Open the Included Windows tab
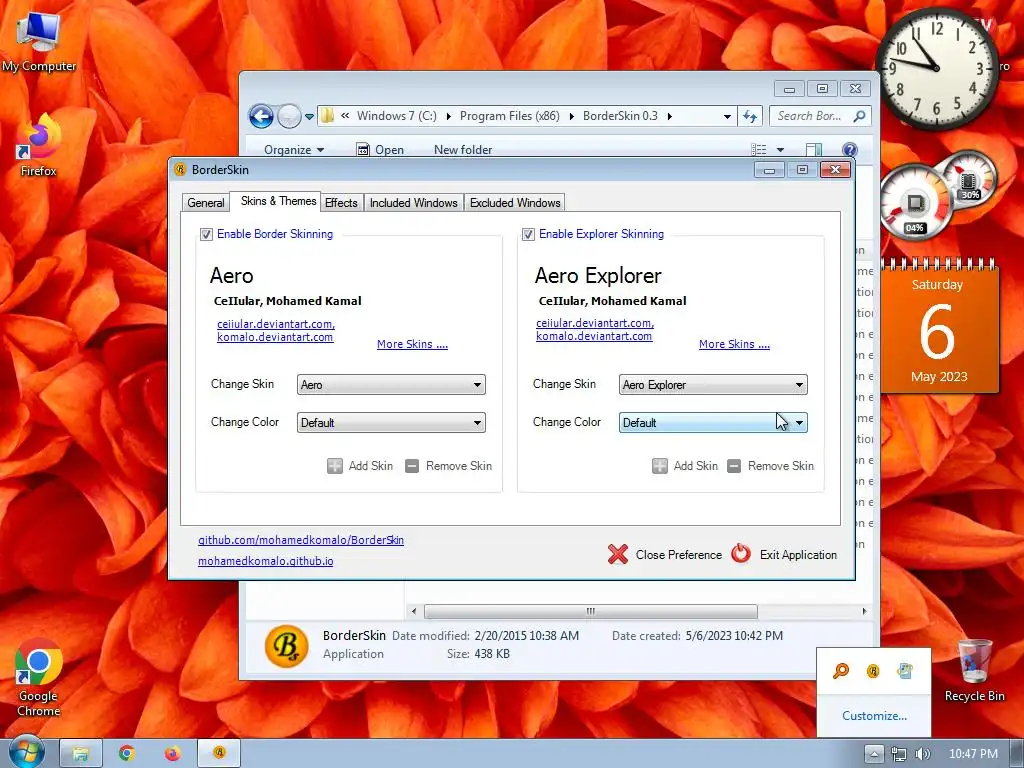The width and height of the screenshot is (1024, 768). [413, 202]
